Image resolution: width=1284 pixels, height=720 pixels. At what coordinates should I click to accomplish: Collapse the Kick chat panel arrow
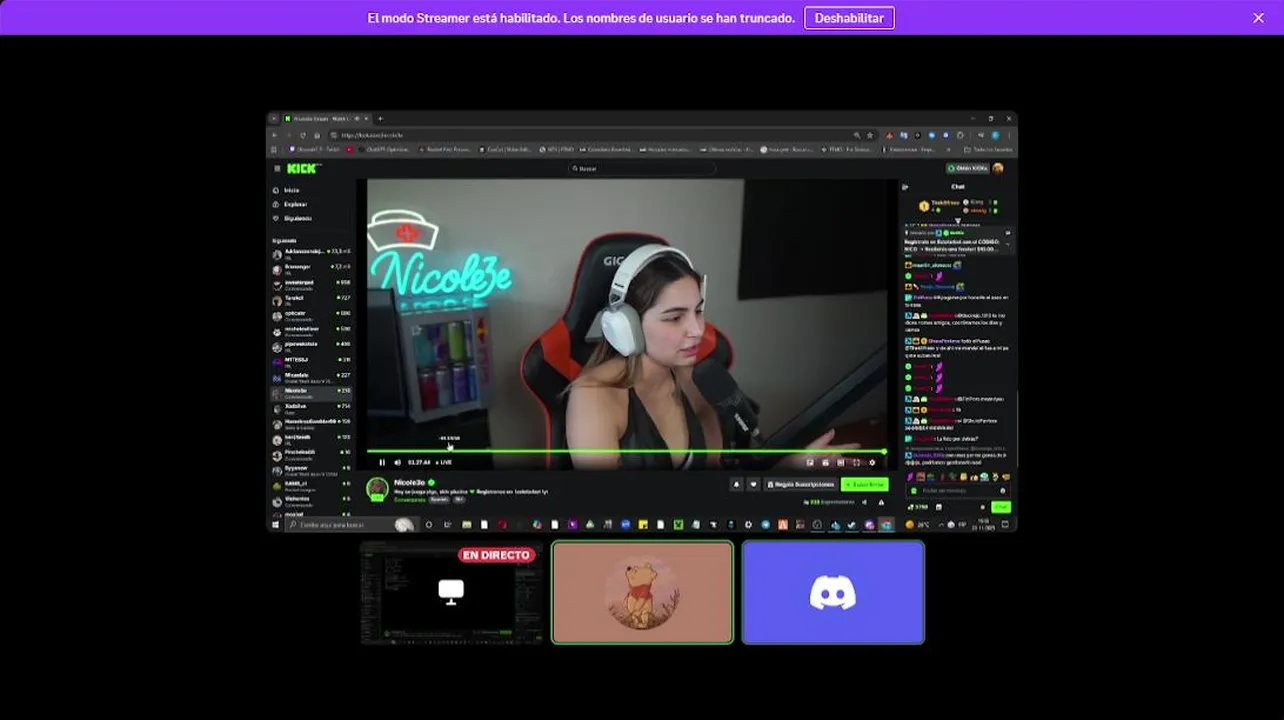coord(905,186)
